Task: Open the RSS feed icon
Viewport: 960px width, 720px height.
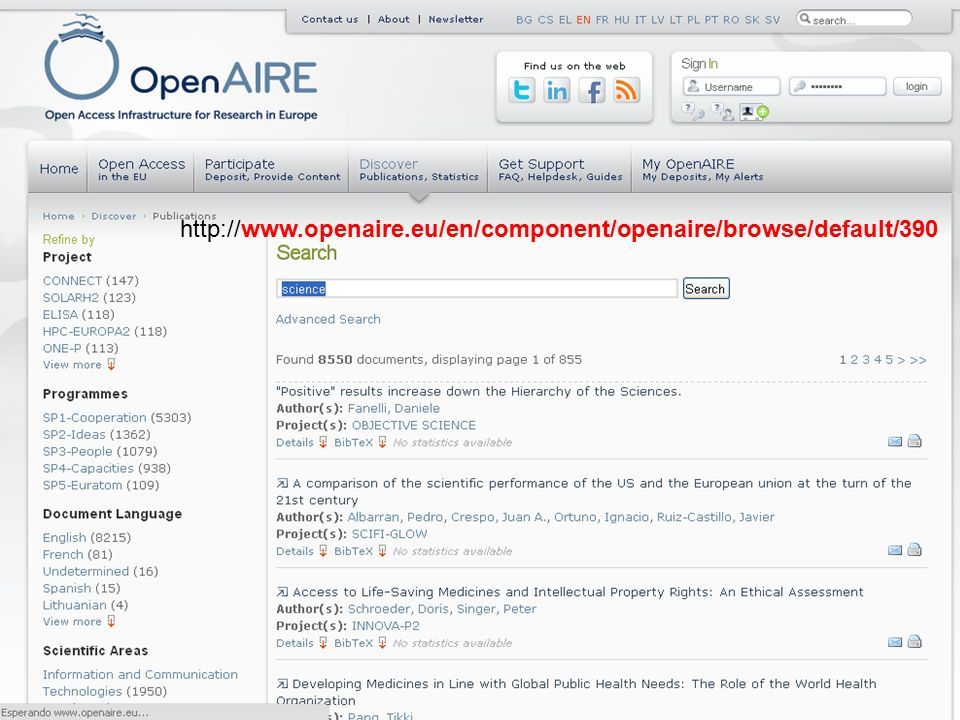Action: click(627, 91)
